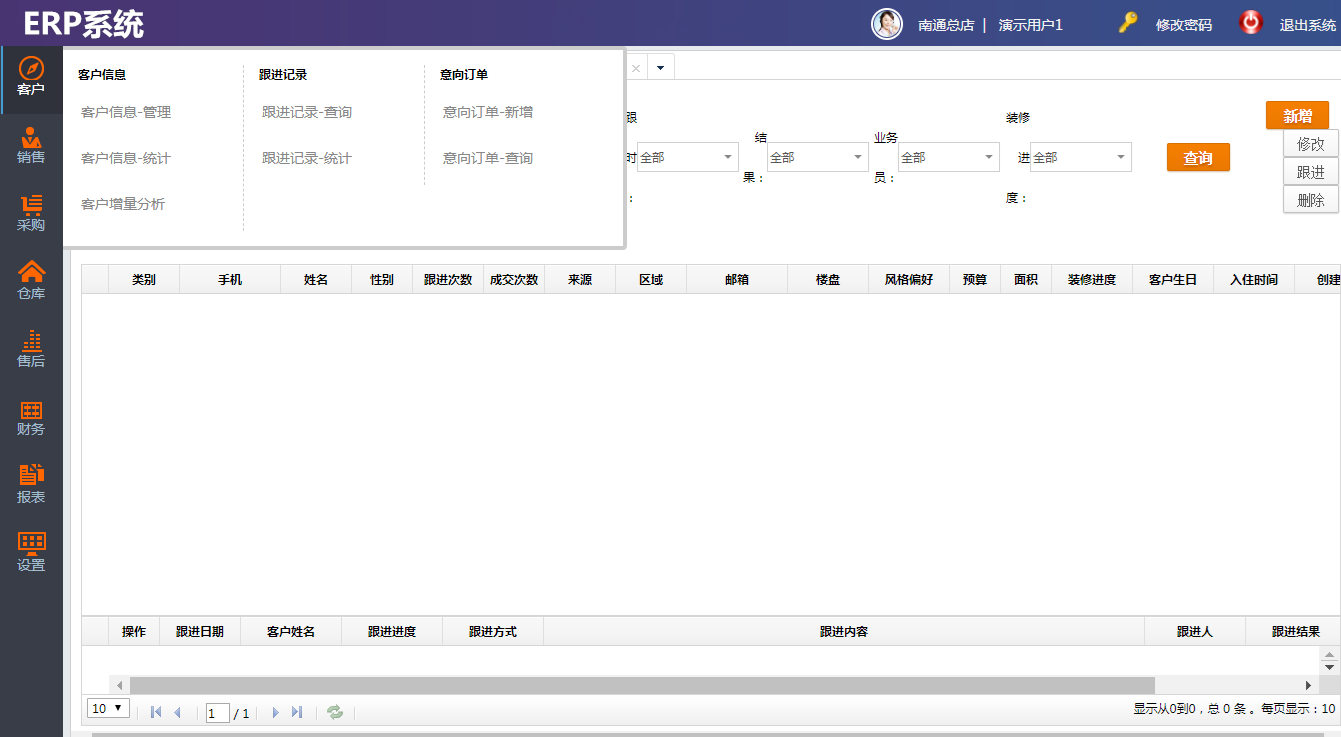Open the 报表 (Reports) sidebar module
The width and height of the screenshot is (1341, 737).
[31, 485]
